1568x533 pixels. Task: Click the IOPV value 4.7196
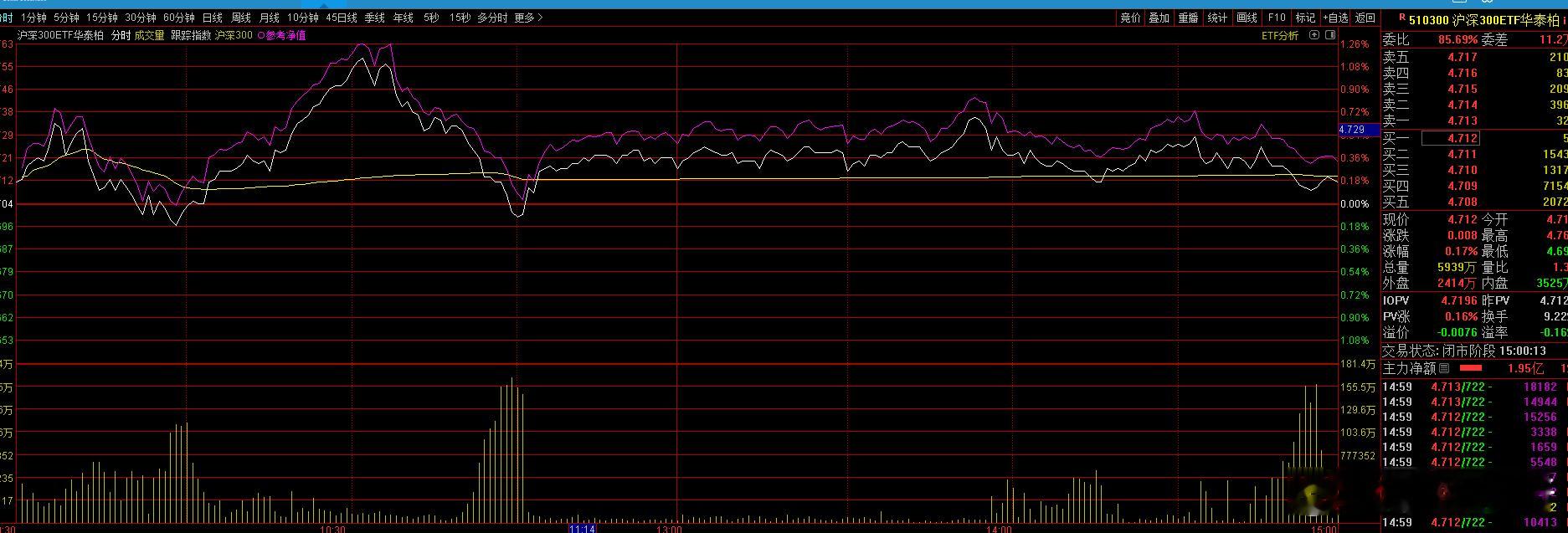point(1459,300)
